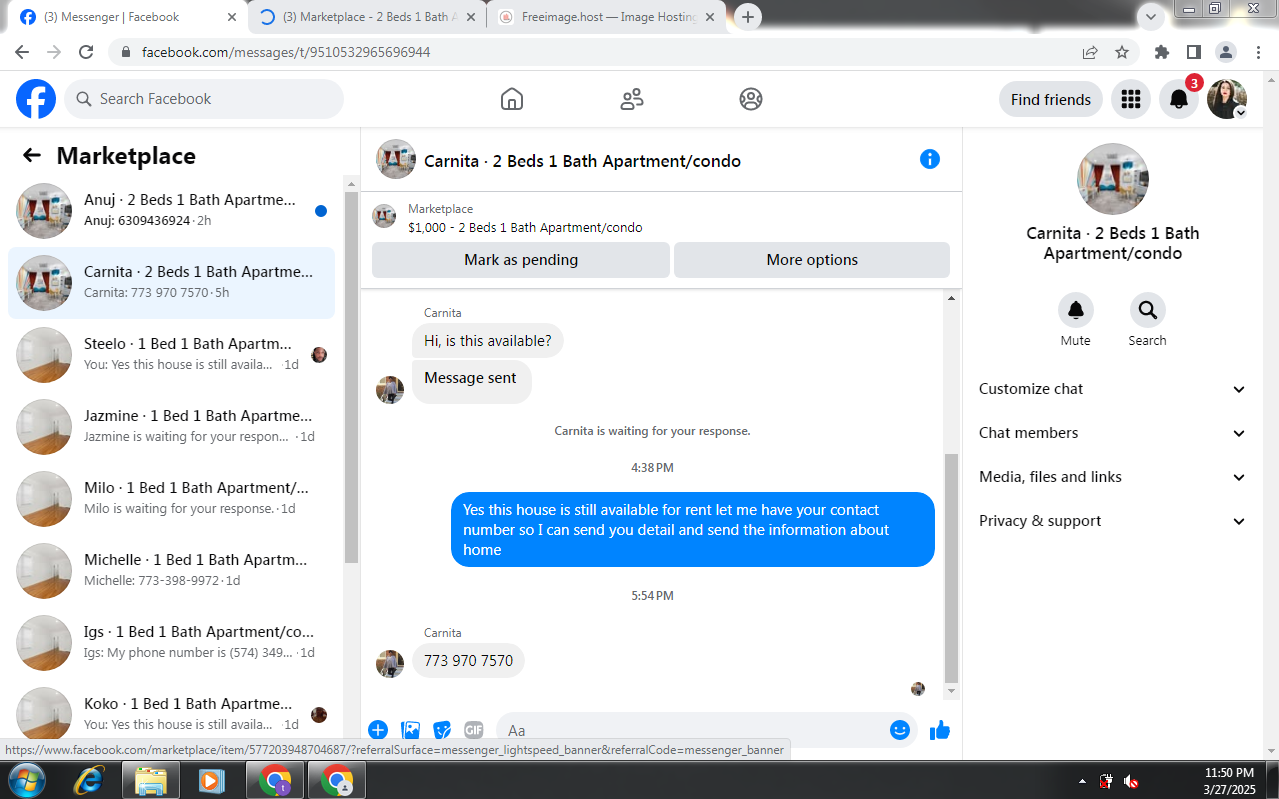Switch to Marketplace 2 Beds tab
This screenshot has height=799, width=1279.
tap(367, 17)
